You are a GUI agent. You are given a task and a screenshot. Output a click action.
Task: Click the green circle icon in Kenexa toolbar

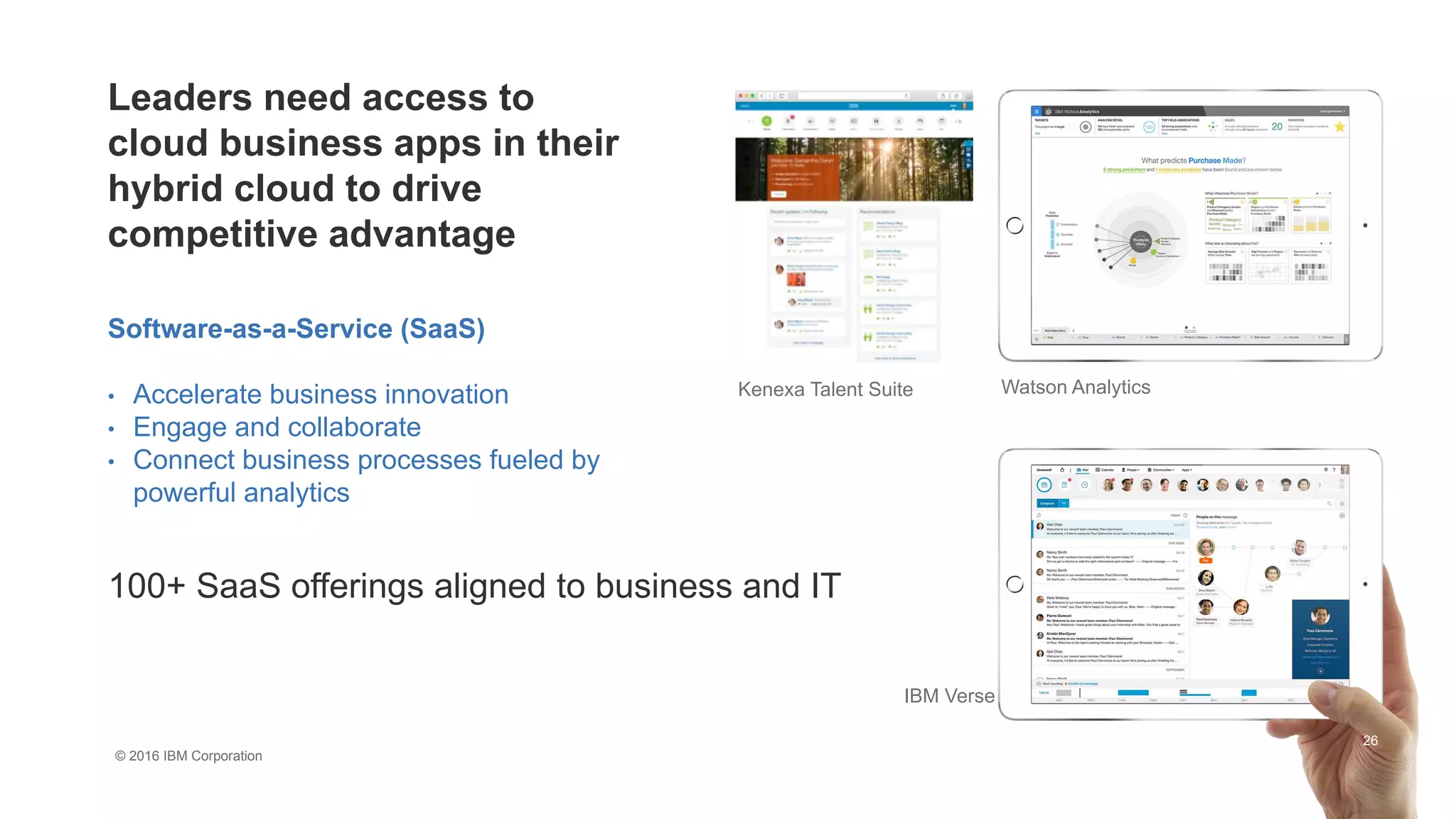(767, 122)
